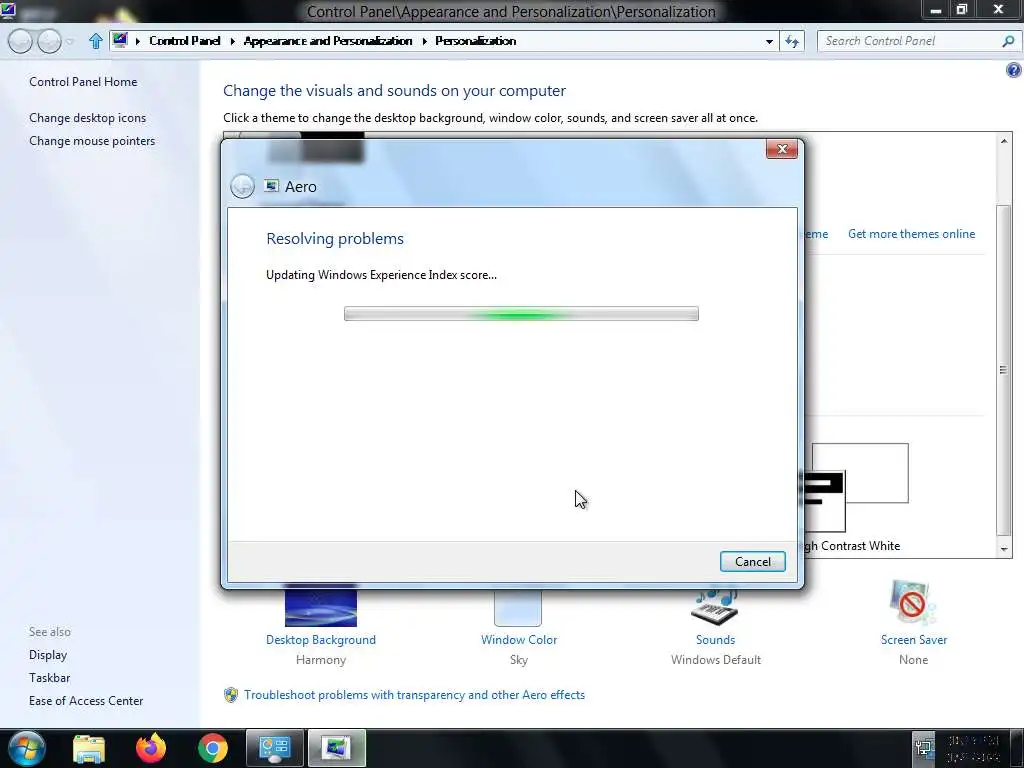Click the Aero troubleshooter title icon
This screenshot has height=768, width=1024.
pos(272,186)
